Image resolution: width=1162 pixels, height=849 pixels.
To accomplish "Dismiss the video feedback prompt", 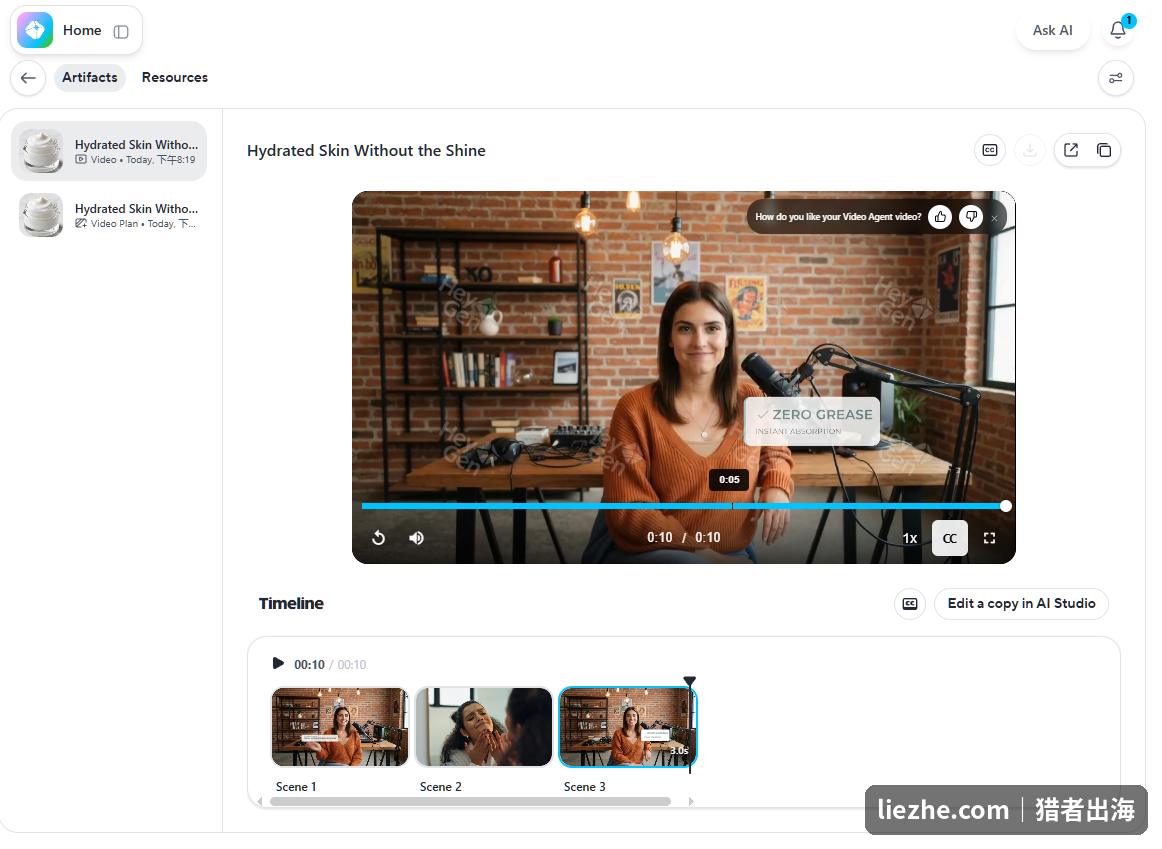I will coord(995,218).
